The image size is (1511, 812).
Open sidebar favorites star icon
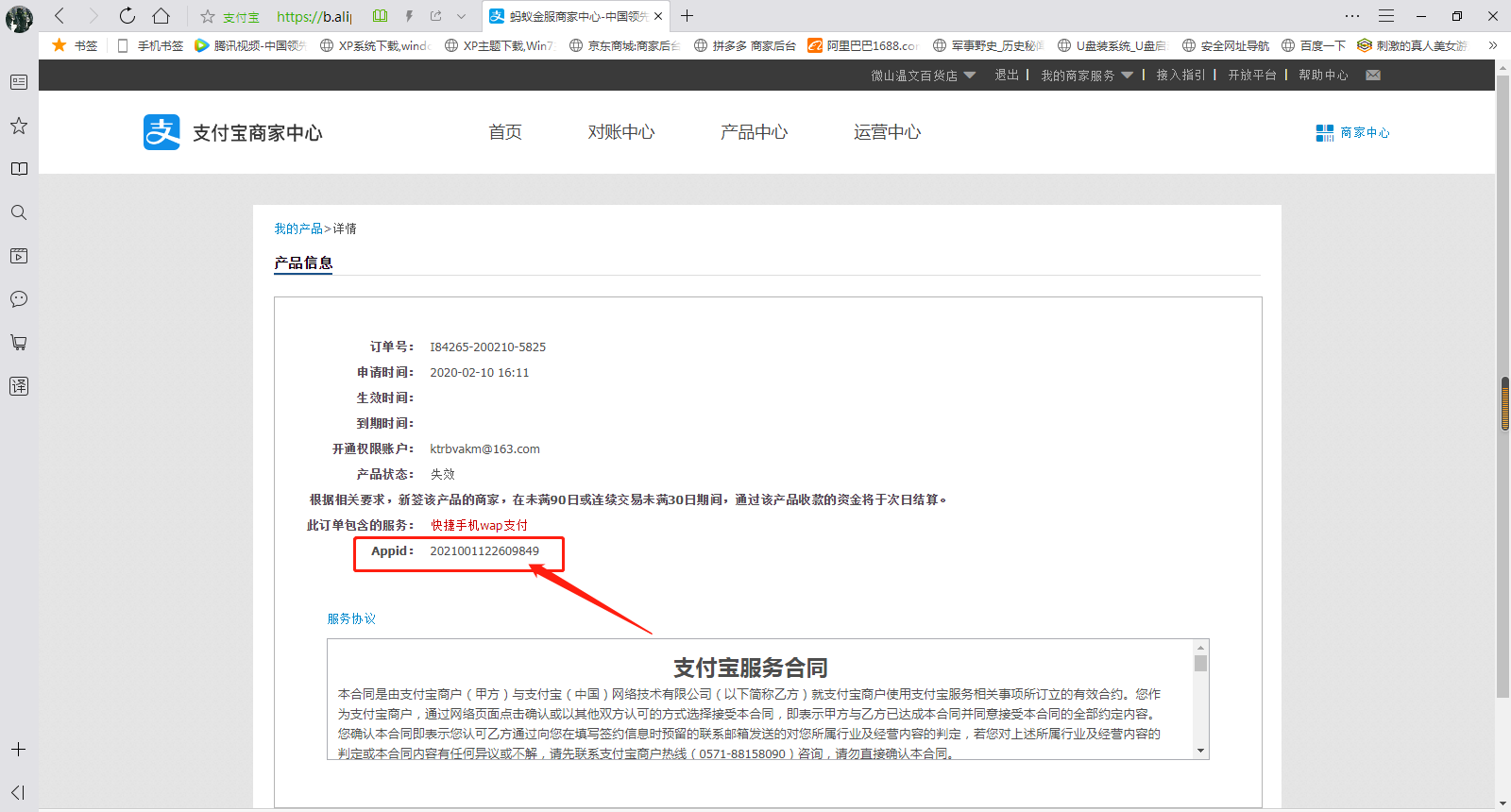(x=19, y=126)
